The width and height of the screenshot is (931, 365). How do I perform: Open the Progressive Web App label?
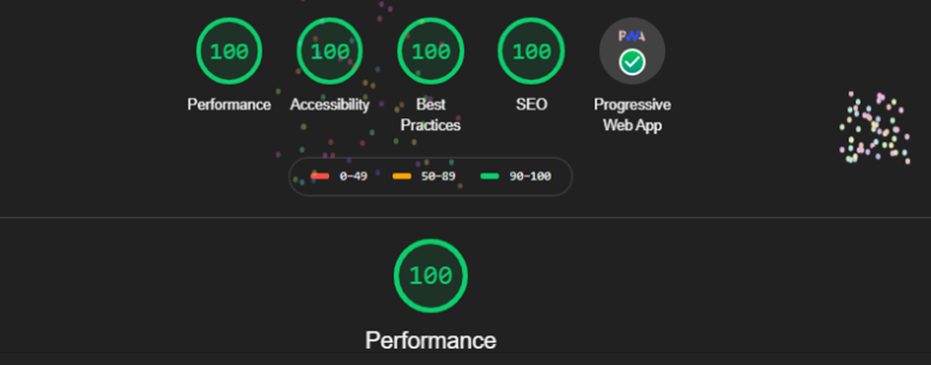click(632, 115)
